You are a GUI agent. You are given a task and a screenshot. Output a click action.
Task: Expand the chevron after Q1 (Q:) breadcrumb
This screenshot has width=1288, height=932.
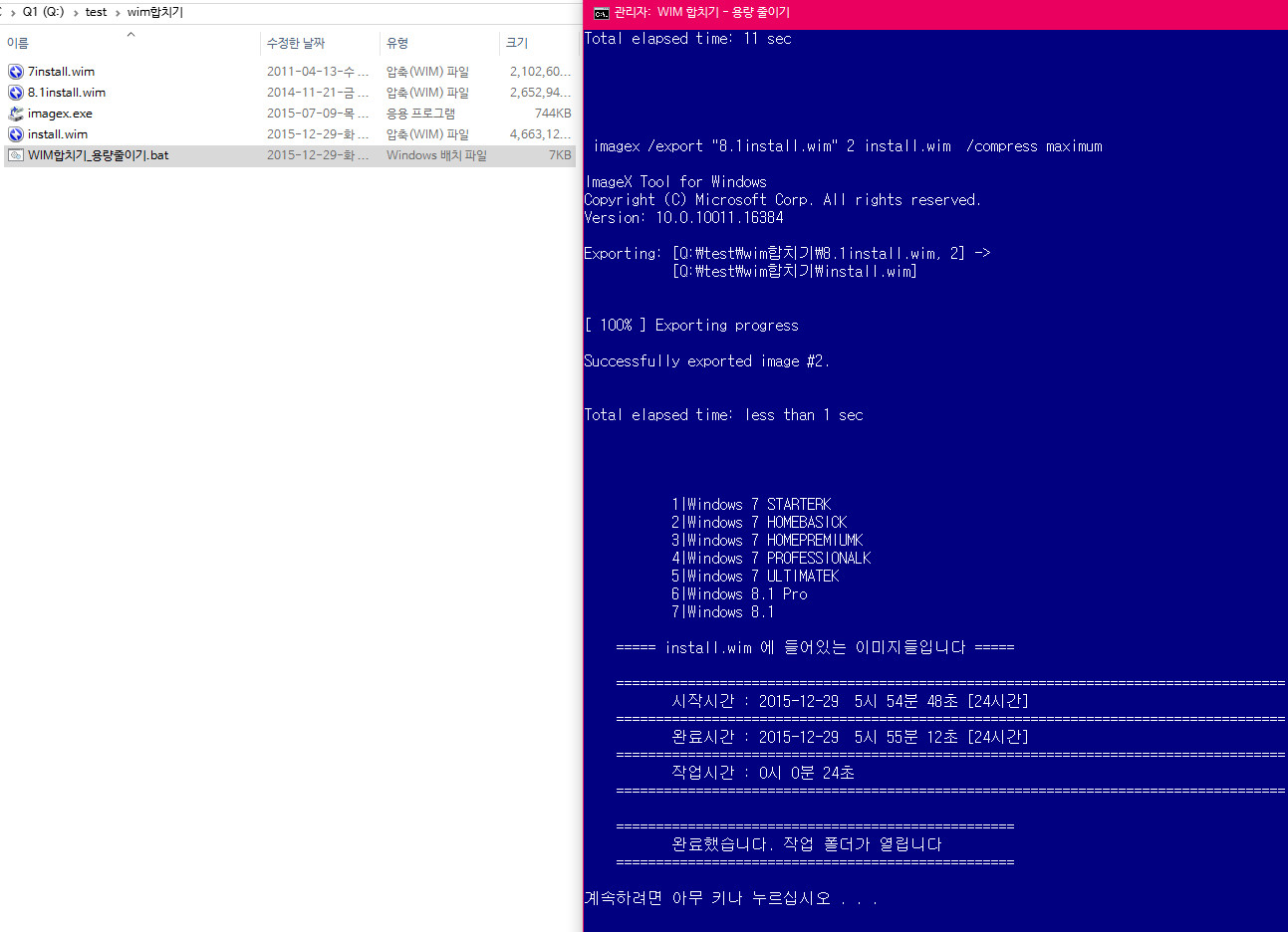tap(76, 13)
